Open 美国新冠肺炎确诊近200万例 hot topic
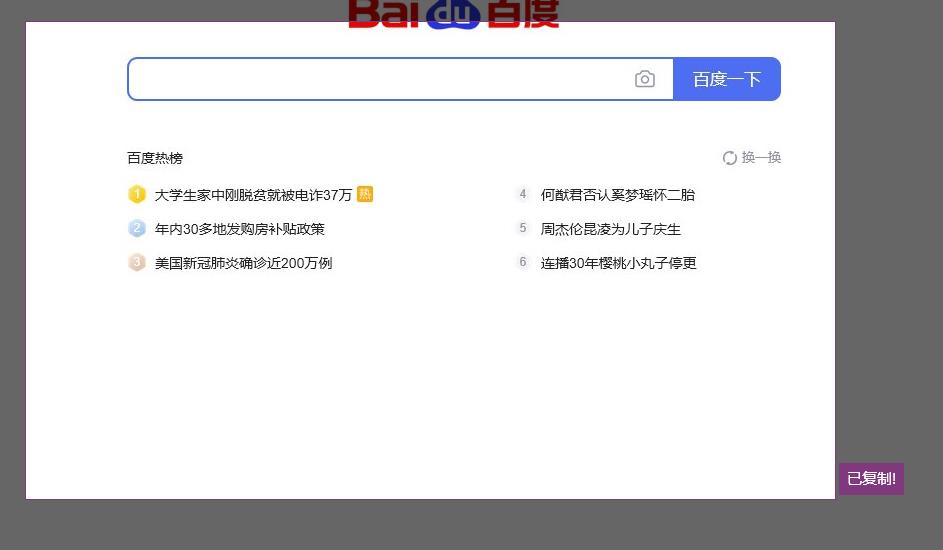 tap(244, 263)
